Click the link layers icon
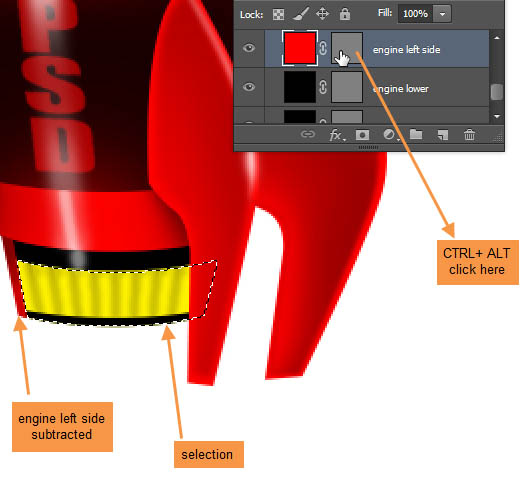The height and width of the screenshot is (479, 527). click(x=308, y=134)
